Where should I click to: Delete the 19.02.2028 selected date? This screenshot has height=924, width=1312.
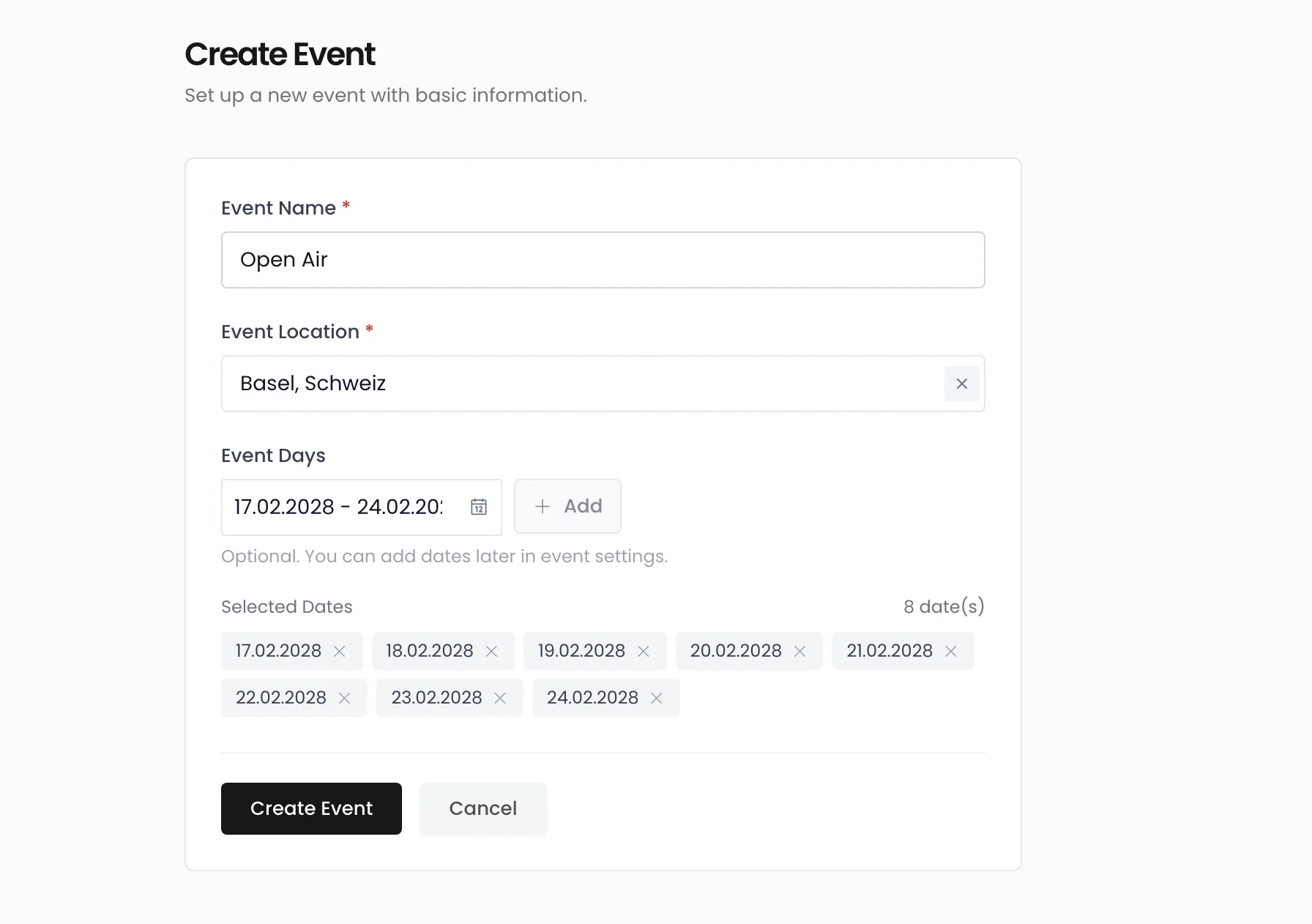coord(644,651)
